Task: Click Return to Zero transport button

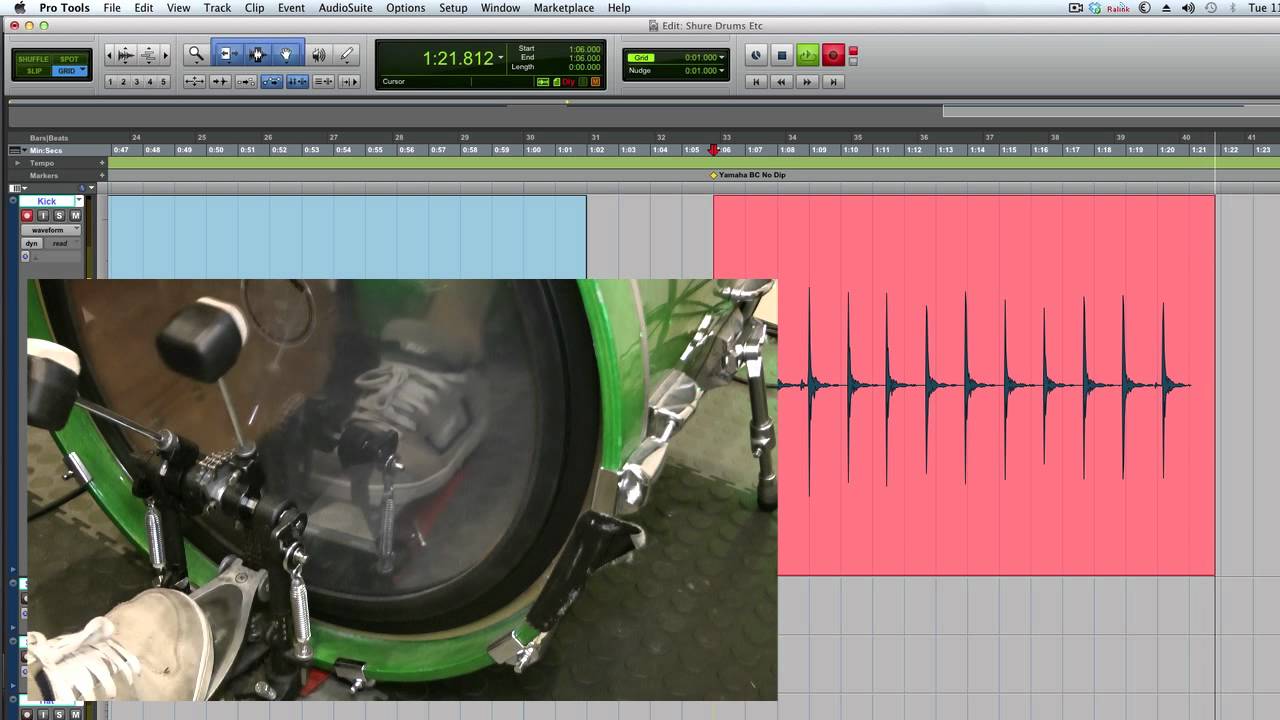Action: pyautogui.click(x=756, y=82)
